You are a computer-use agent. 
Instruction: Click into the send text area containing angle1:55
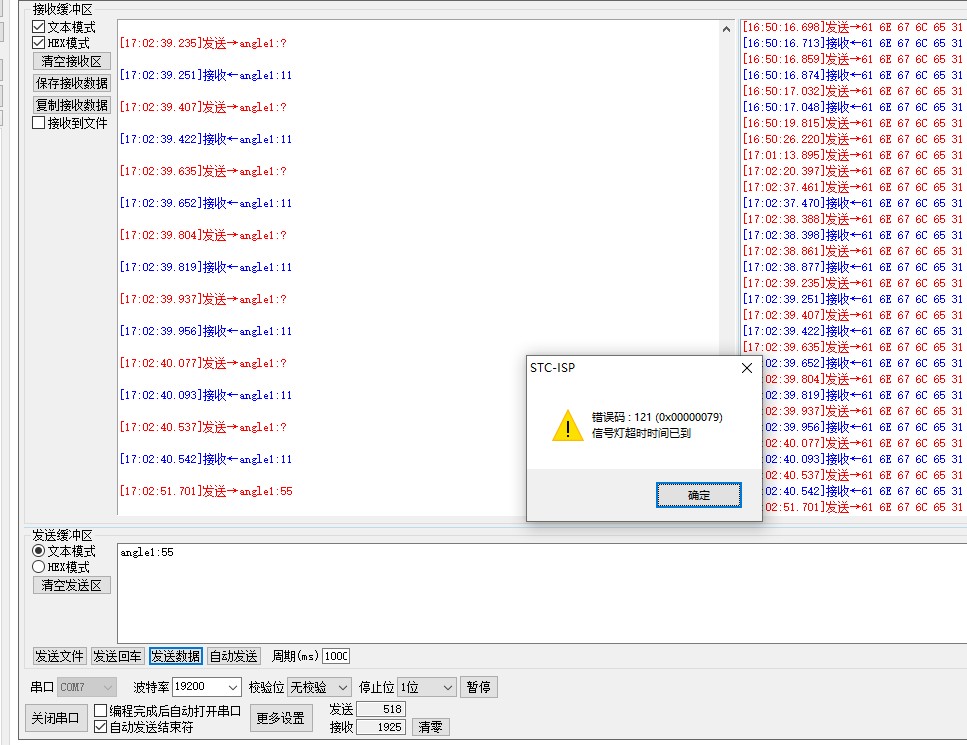click(541, 593)
